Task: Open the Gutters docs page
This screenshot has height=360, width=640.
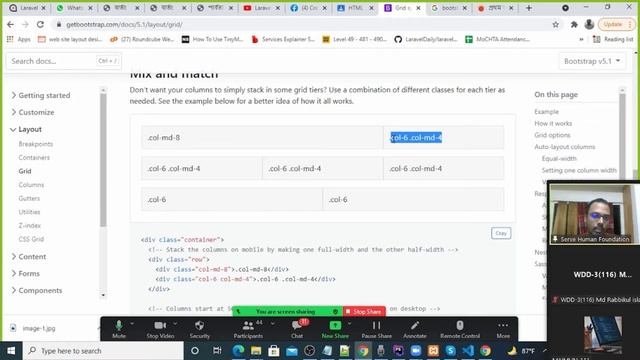Action: pyautogui.click(x=29, y=198)
